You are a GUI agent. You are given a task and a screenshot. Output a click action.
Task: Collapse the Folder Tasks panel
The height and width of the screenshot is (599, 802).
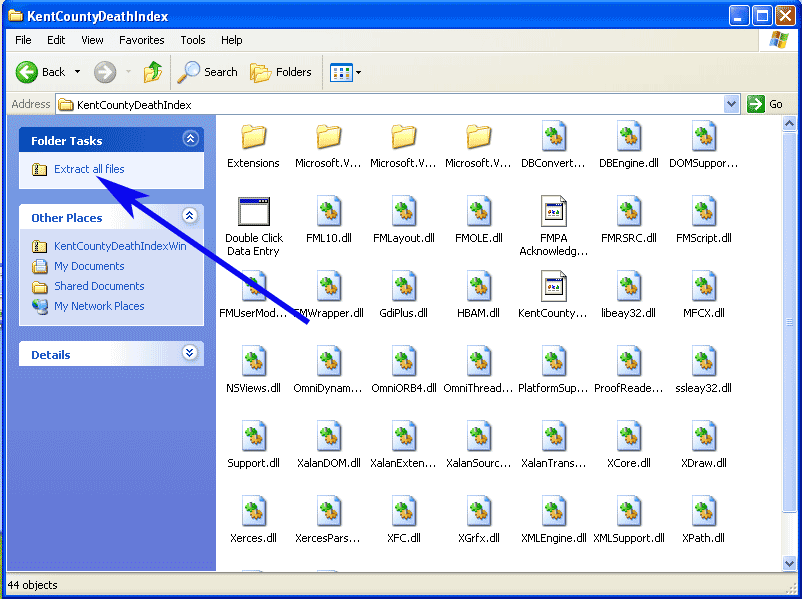coord(190,139)
